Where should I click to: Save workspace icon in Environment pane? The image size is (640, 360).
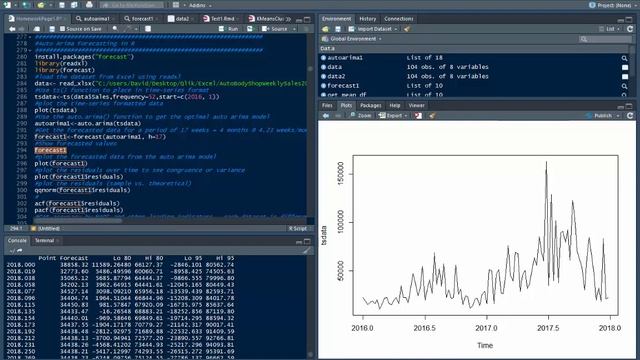338,29
